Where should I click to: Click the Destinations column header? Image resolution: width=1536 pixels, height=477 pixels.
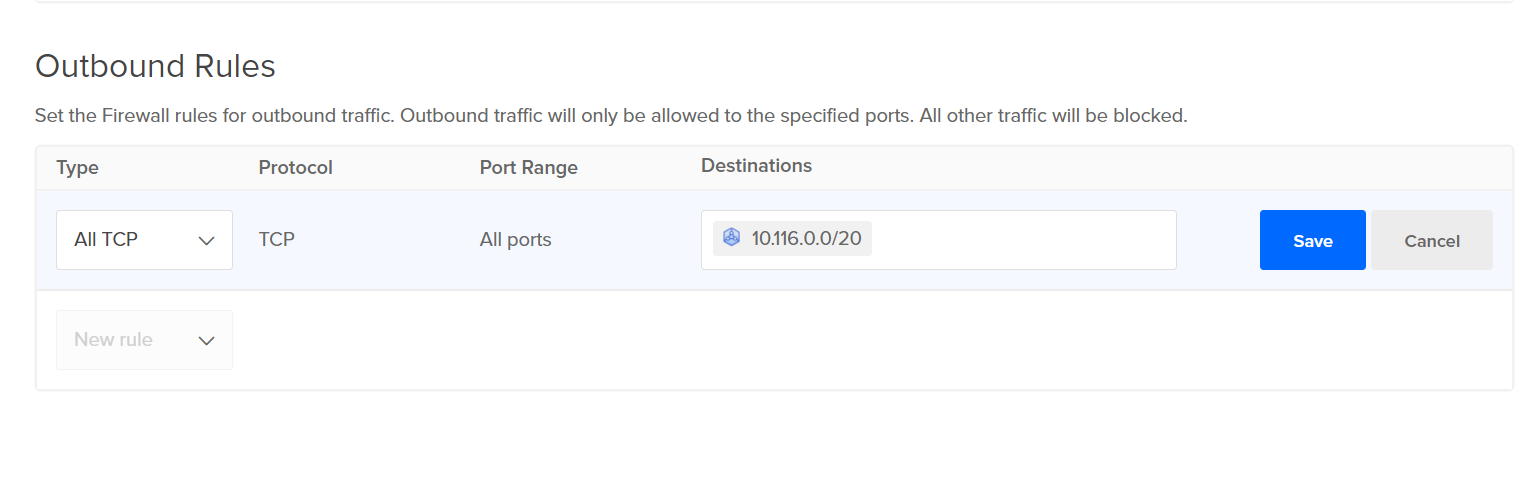point(756,165)
